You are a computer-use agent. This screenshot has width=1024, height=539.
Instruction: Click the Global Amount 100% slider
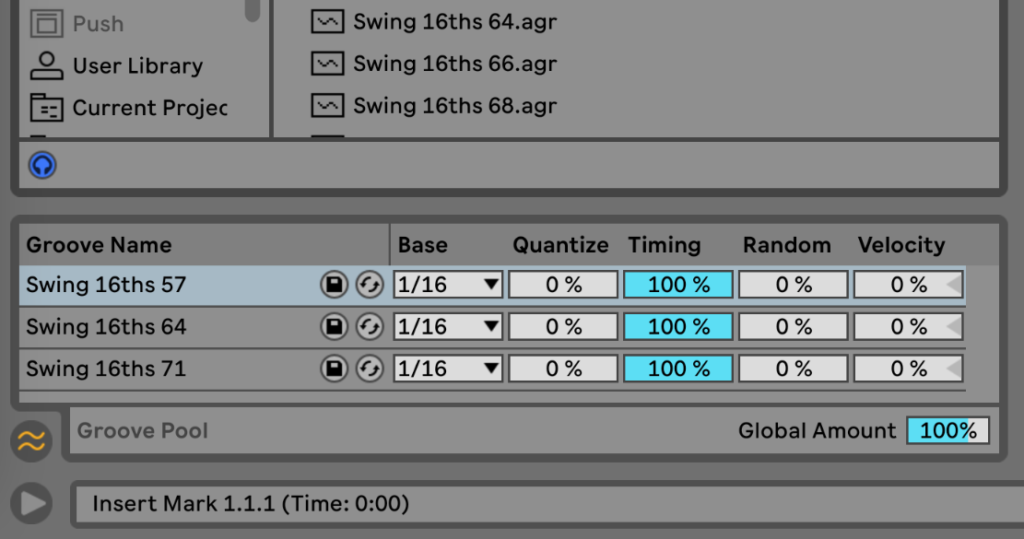(x=948, y=431)
